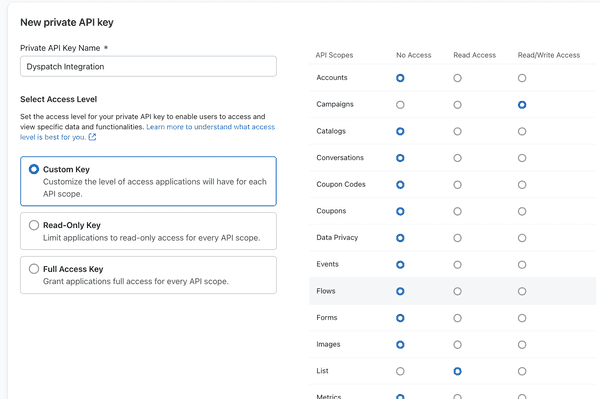Set Coupons row to No Access
This screenshot has height=399, width=600.
tap(400, 212)
